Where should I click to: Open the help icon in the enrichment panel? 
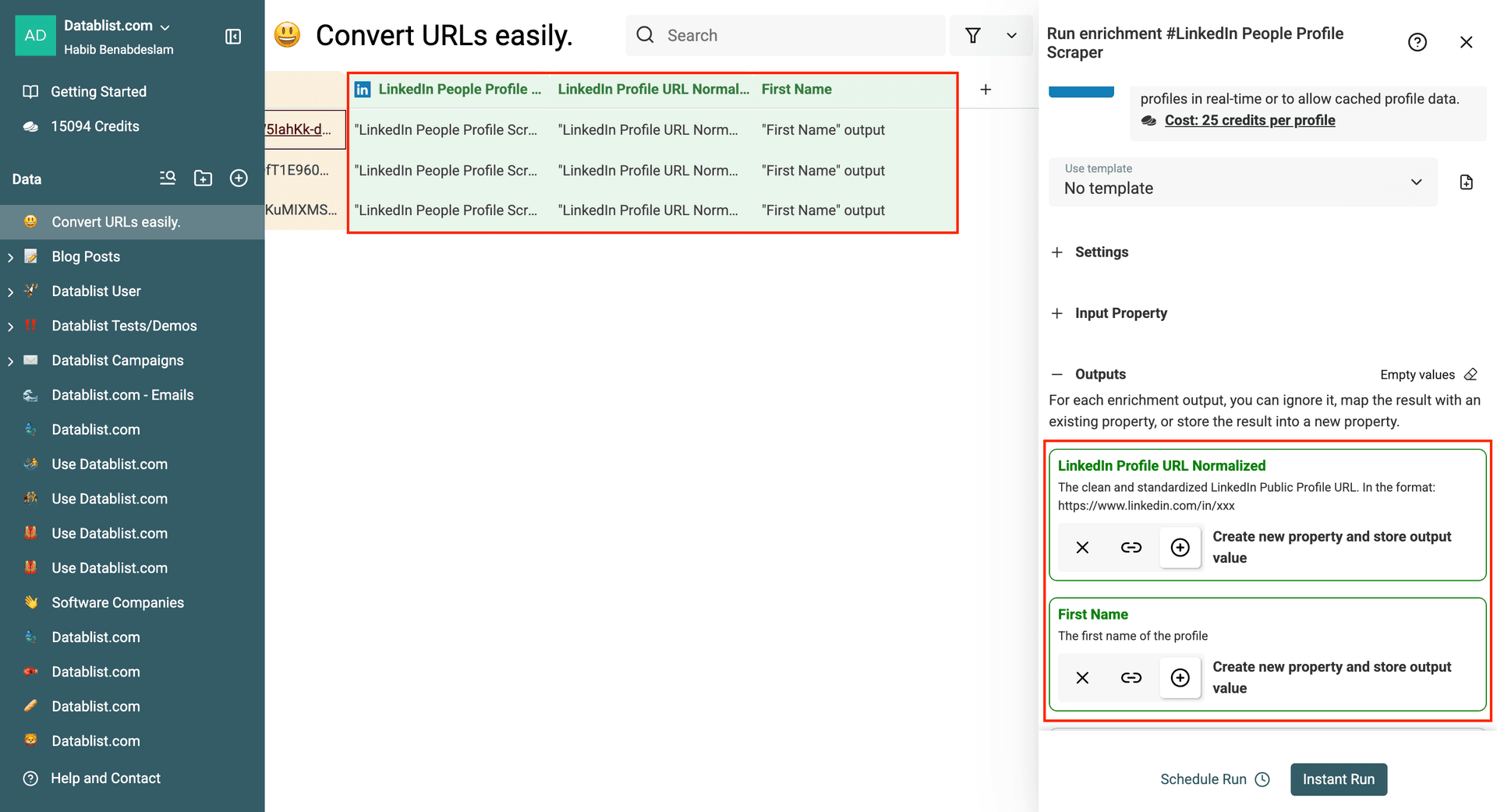1417,42
